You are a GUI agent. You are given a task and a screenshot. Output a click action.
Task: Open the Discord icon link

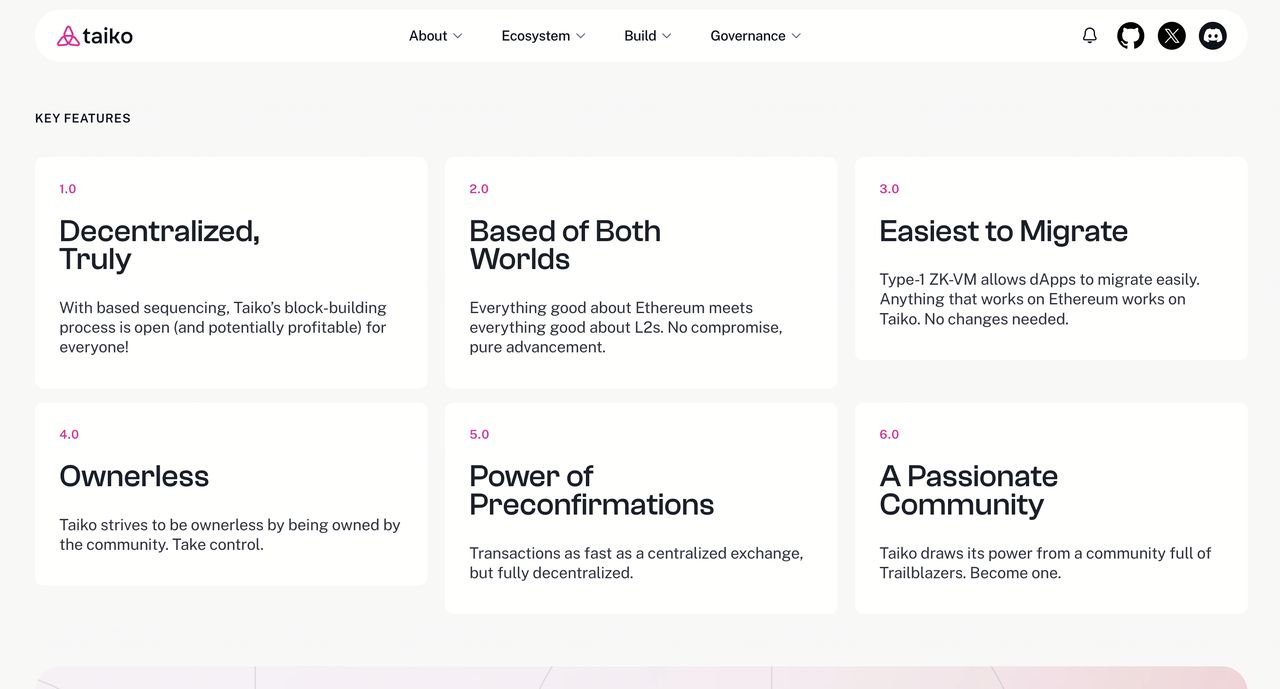(x=1213, y=36)
